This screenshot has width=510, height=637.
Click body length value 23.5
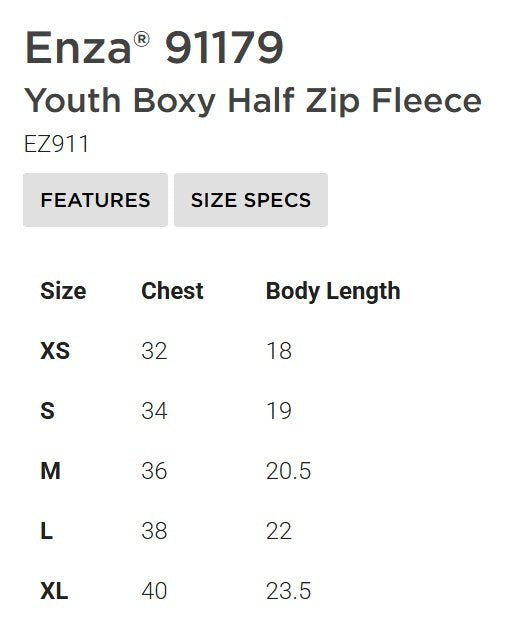pyautogui.click(x=289, y=591)
